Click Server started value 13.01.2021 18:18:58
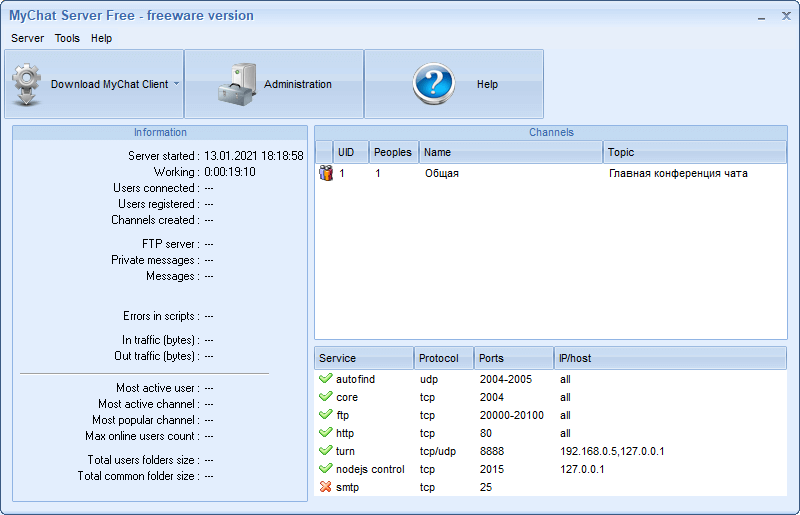This screenshot has height=515, width=800. coord(254,156)
